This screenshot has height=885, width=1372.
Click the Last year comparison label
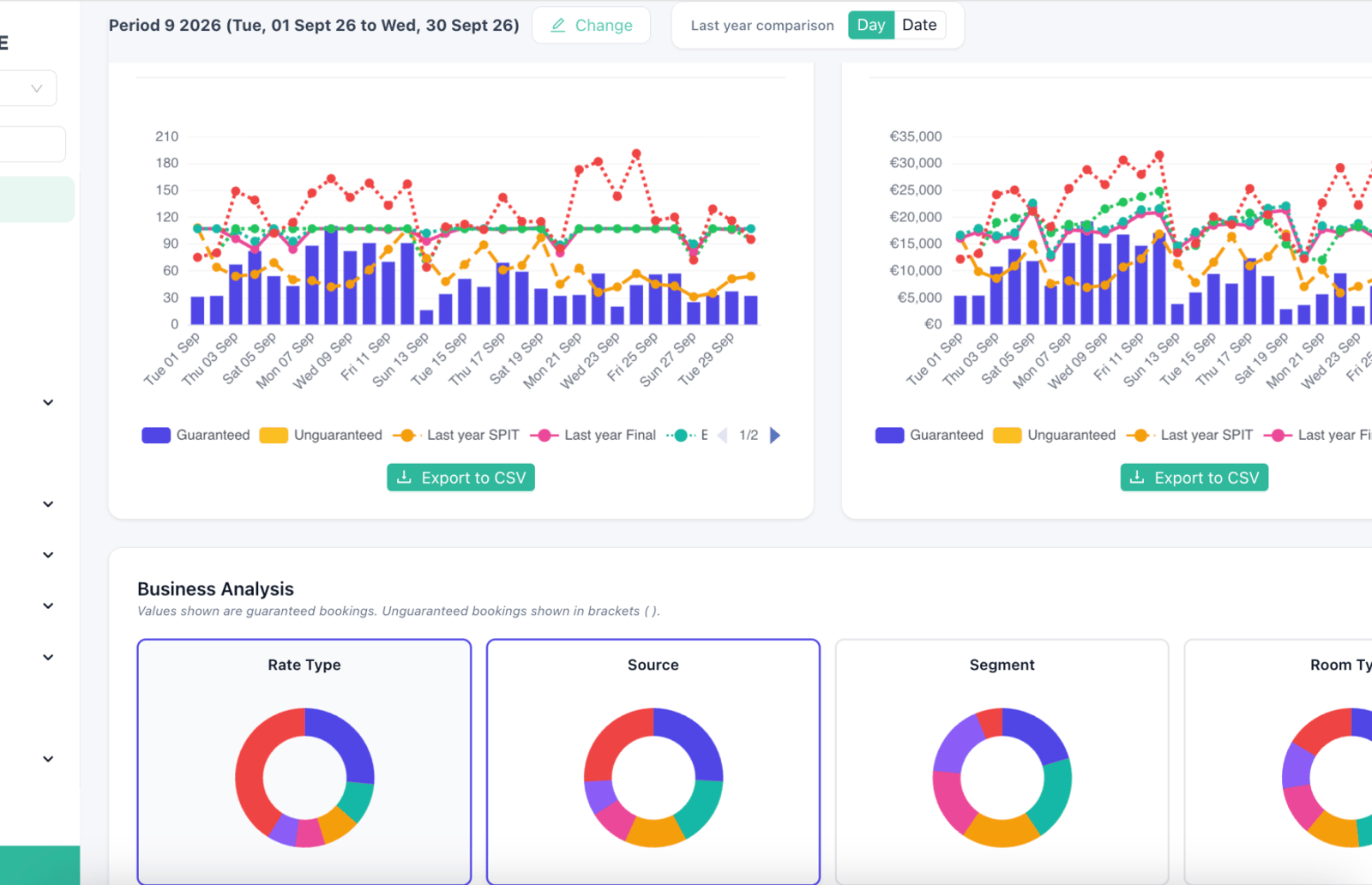[x=762, y=26]
